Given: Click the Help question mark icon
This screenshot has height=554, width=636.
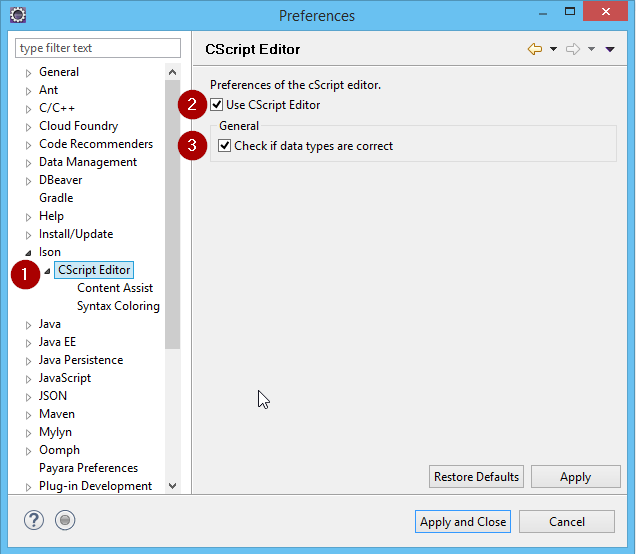Looking at the screenshot, I should point(32,521).
